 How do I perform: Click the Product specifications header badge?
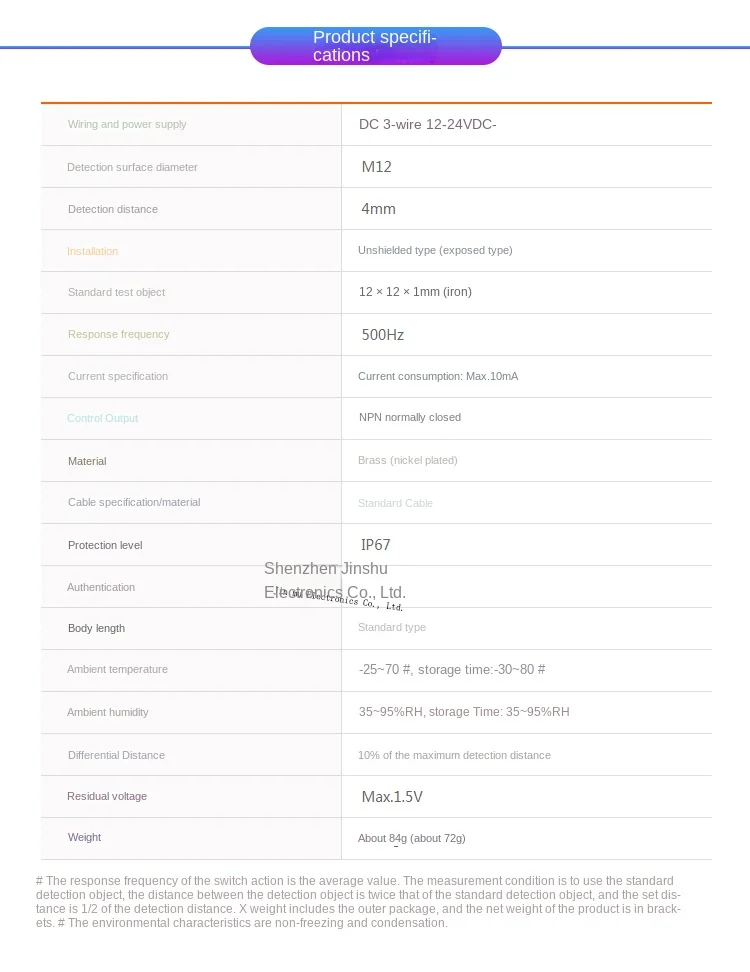376,46
